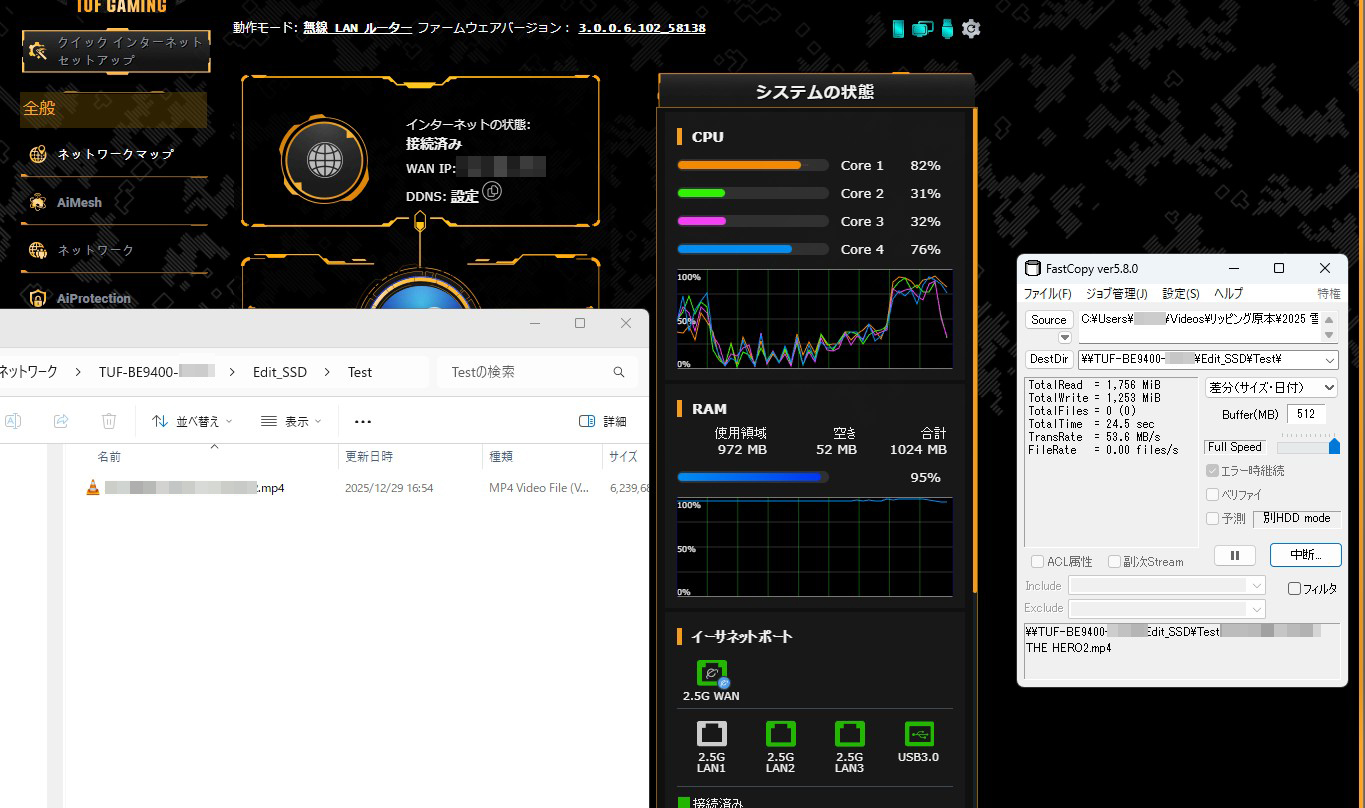Click the Full Speed slider in FastCopy
Image resolution: width=1365 pixels, height=808 pixels.
coord(1308,447)
